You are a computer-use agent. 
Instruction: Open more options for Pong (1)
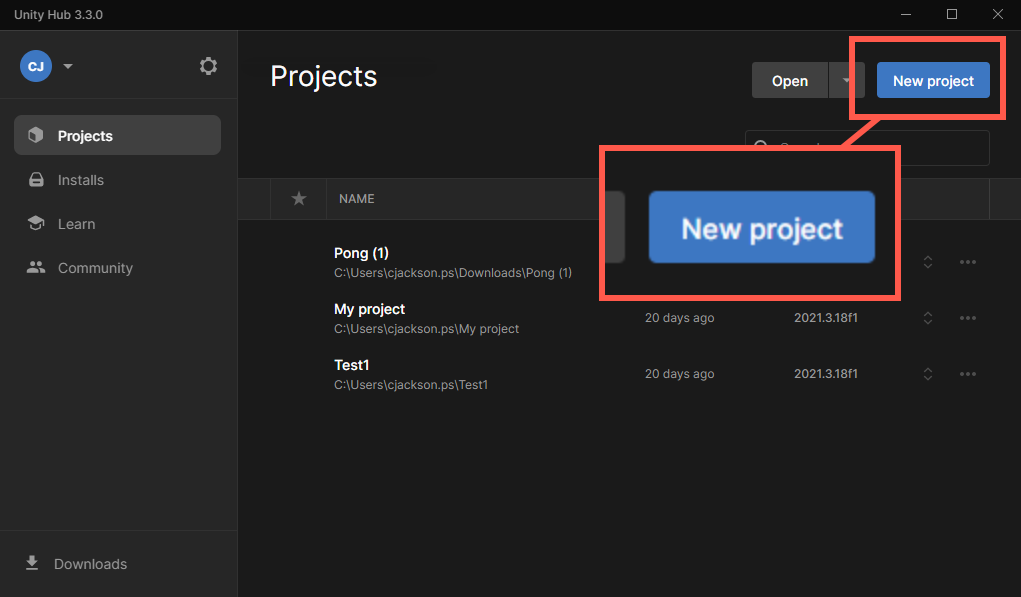(x=968, y=262)
